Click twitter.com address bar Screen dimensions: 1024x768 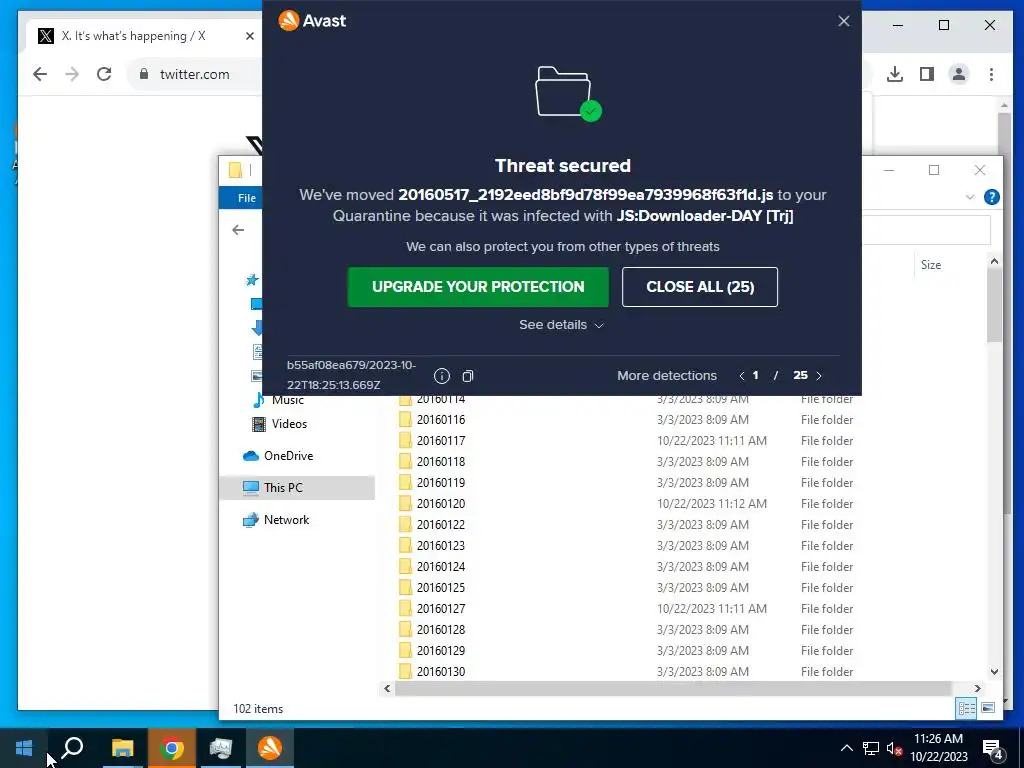195,74
